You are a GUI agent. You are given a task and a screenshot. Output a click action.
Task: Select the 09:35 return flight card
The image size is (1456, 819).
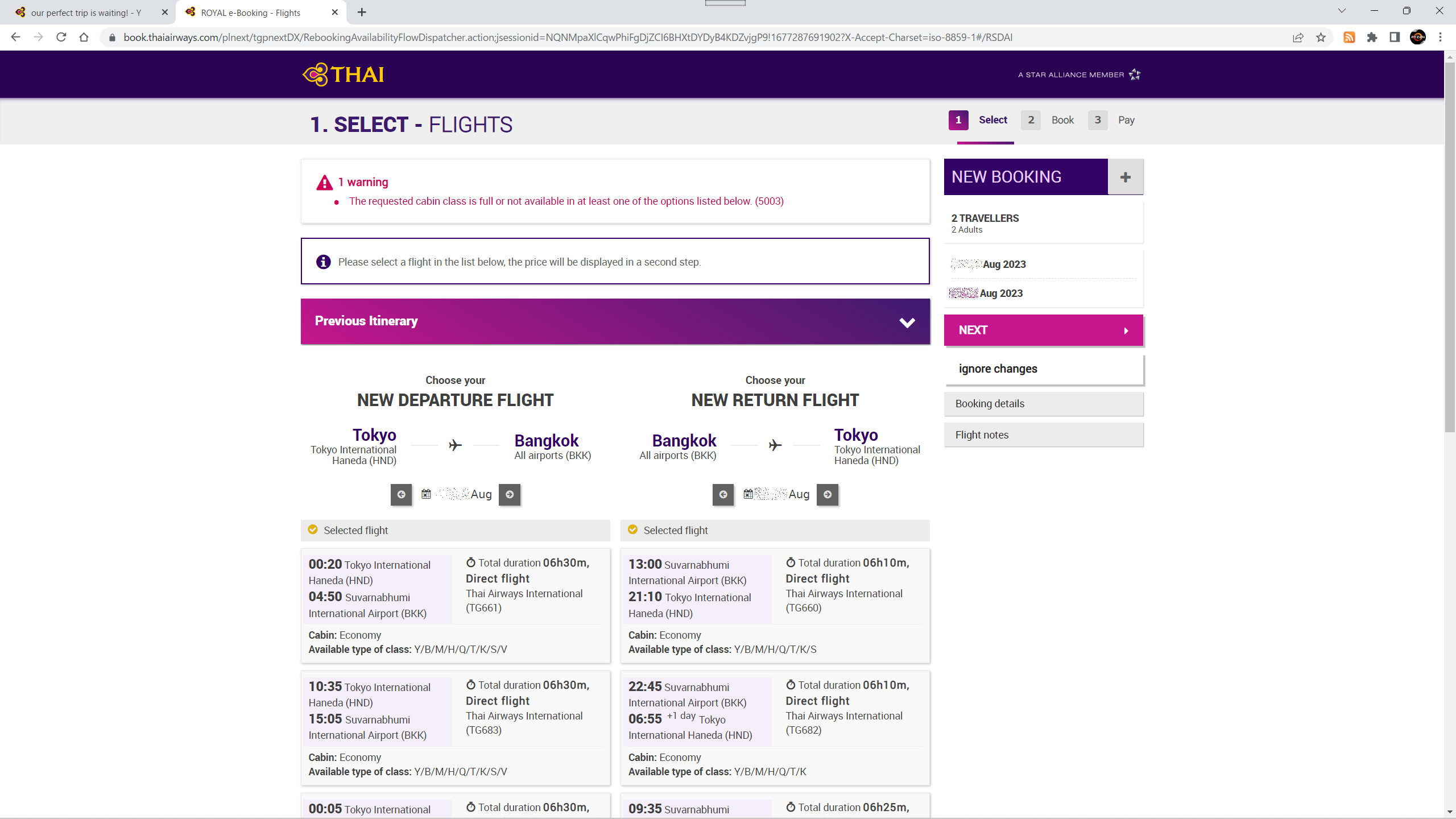click(x=775, y=806)
